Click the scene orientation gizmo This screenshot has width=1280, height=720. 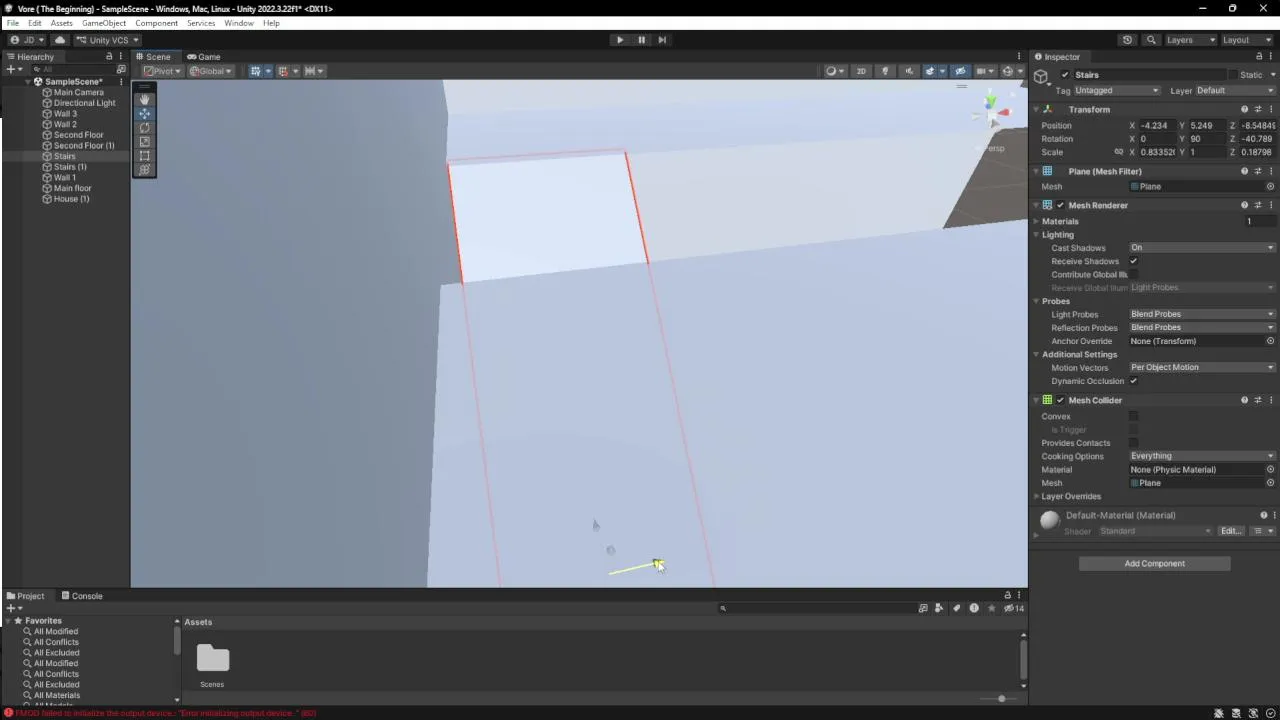tap(991, 112)
